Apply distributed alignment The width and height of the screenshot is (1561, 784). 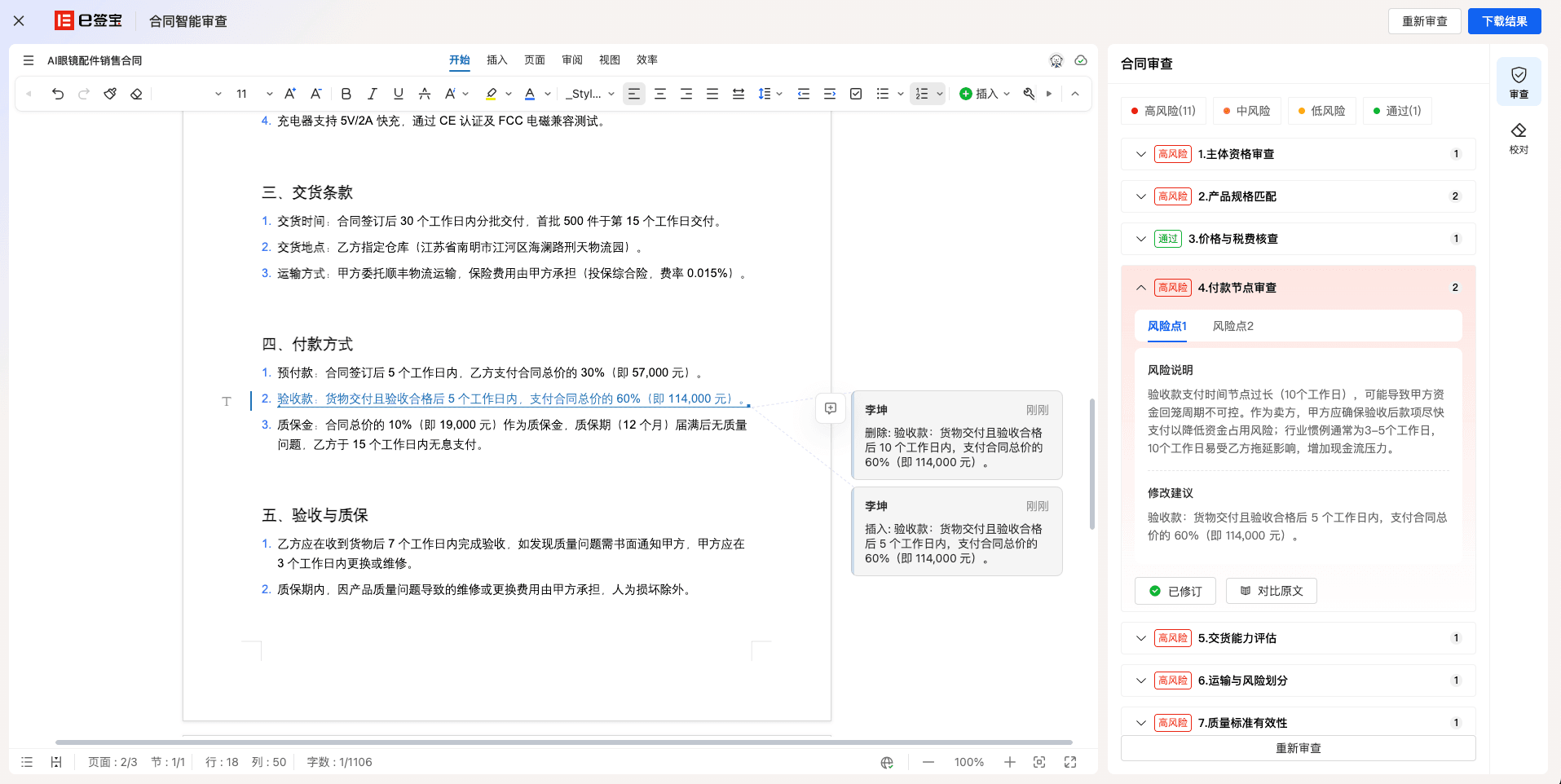(739, 94)
